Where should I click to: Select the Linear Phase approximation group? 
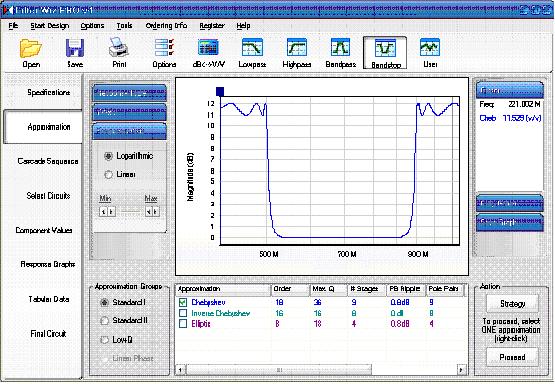[x=104, y=359]
